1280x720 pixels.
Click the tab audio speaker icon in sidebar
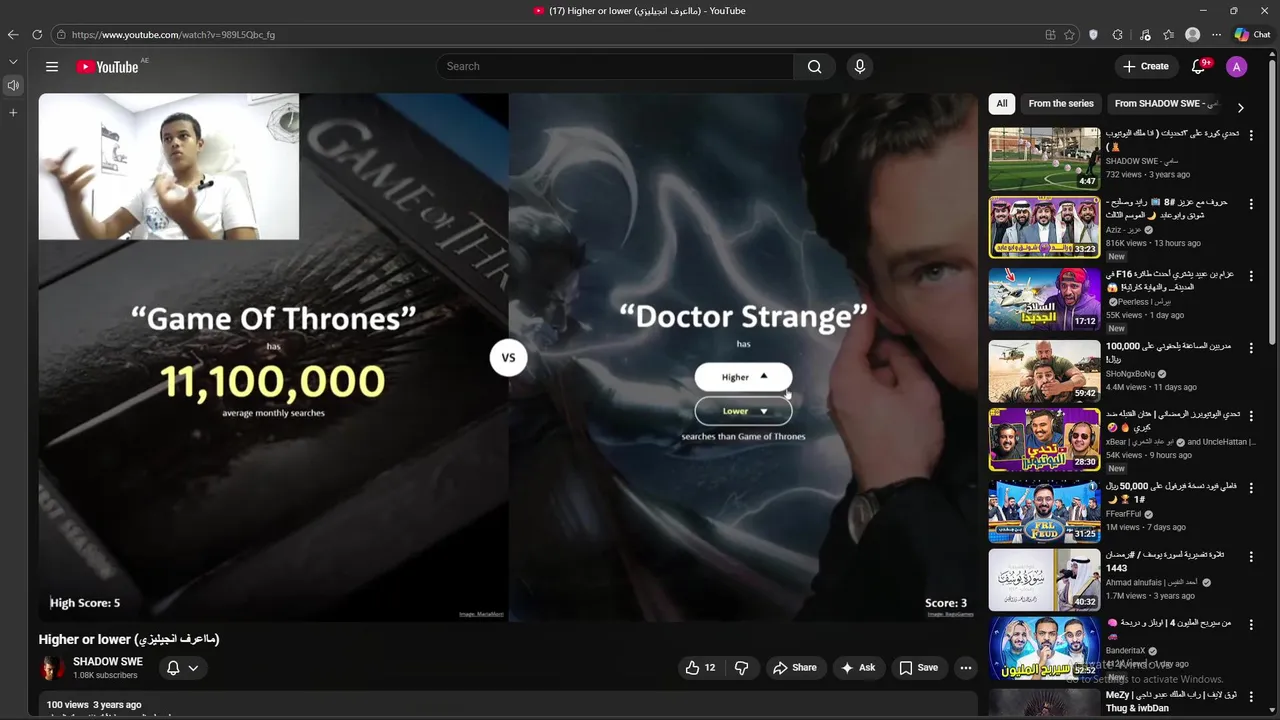click(x=13, y=86)
